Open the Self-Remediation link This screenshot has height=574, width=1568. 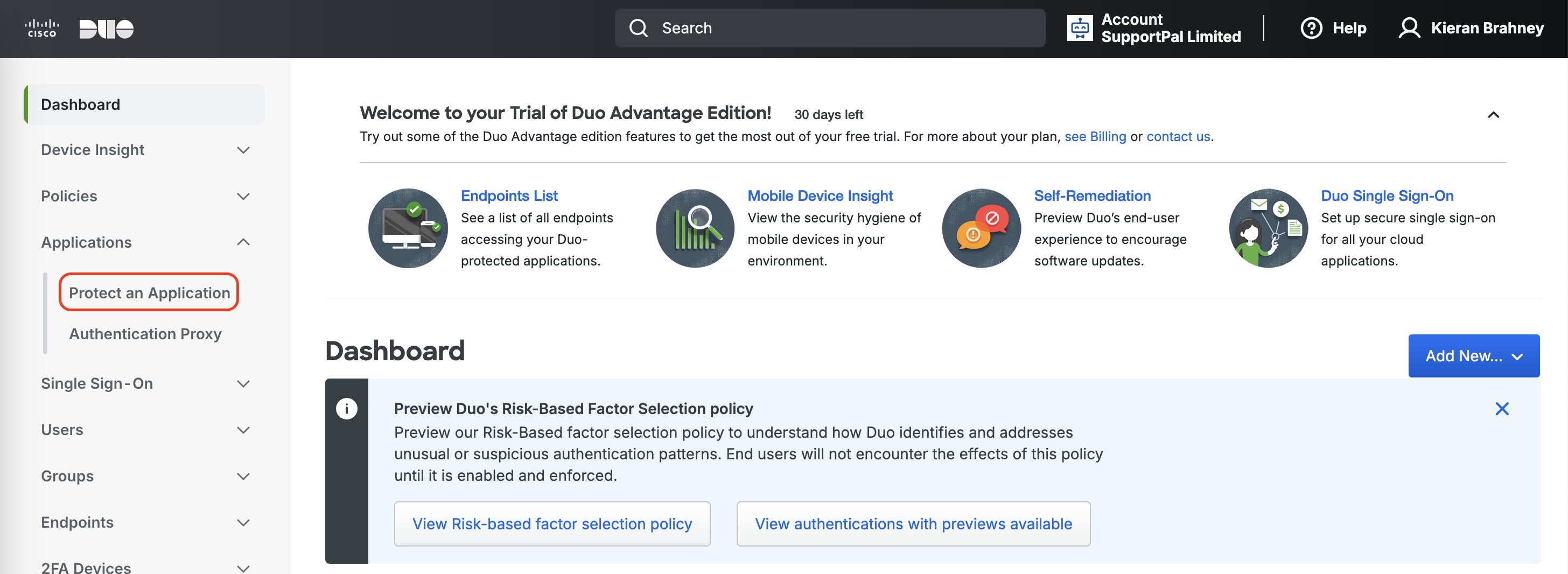click(x=1092, y=195)
